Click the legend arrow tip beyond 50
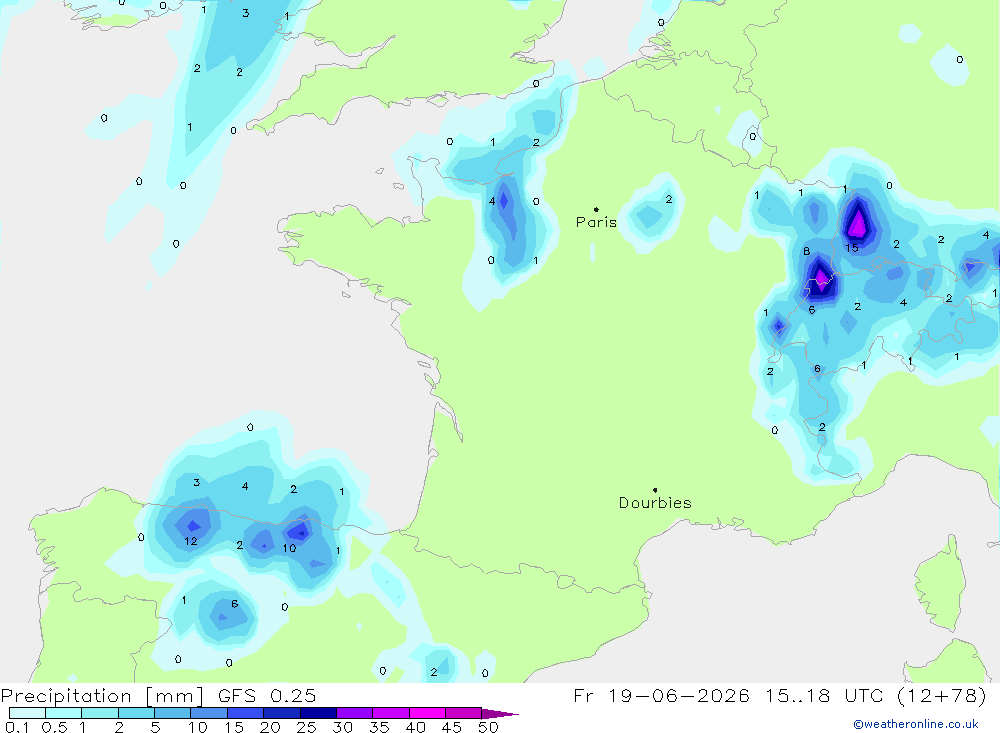This screenshot has width=1000, height=733. (x=501, y=713)
